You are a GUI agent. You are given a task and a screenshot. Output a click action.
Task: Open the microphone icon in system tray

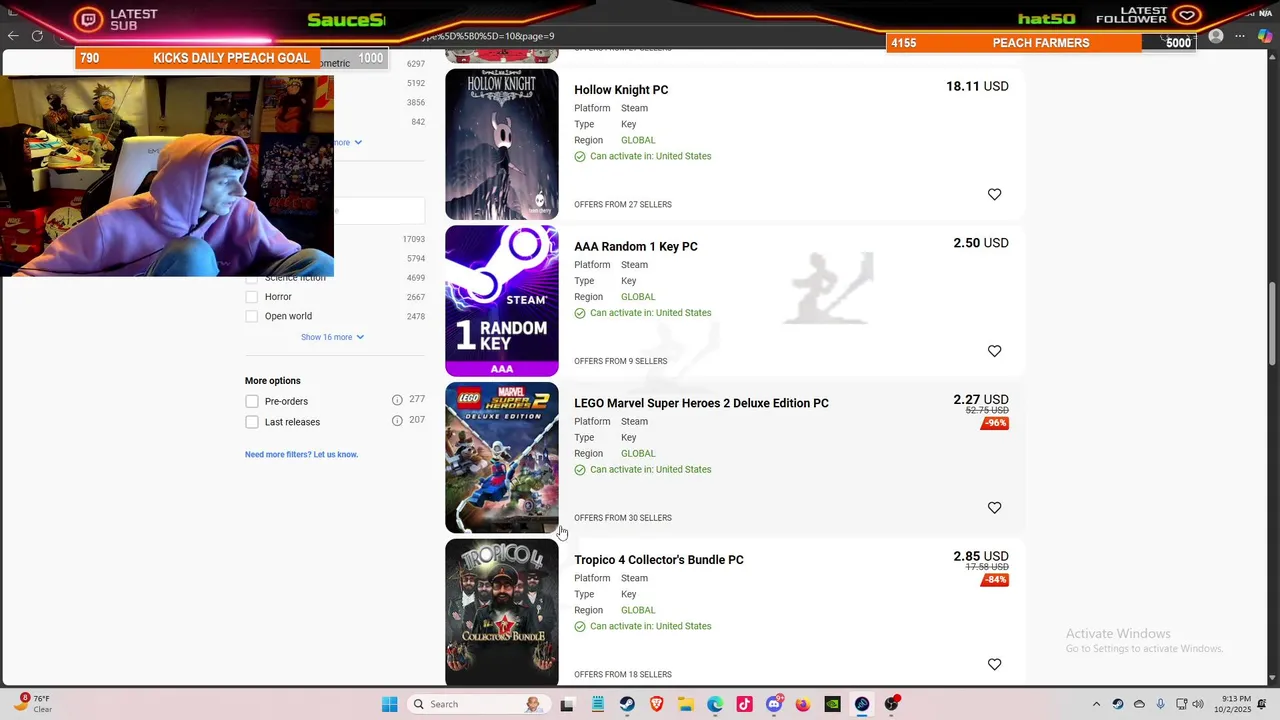1160,704
